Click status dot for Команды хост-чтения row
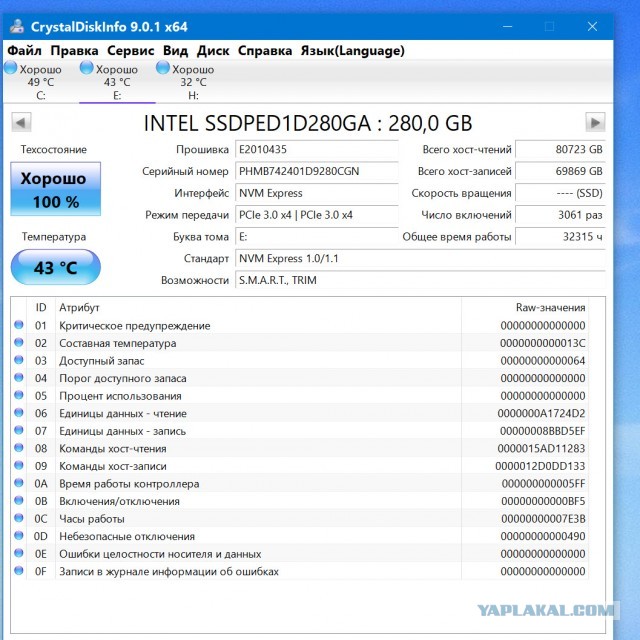 point(19,448)
